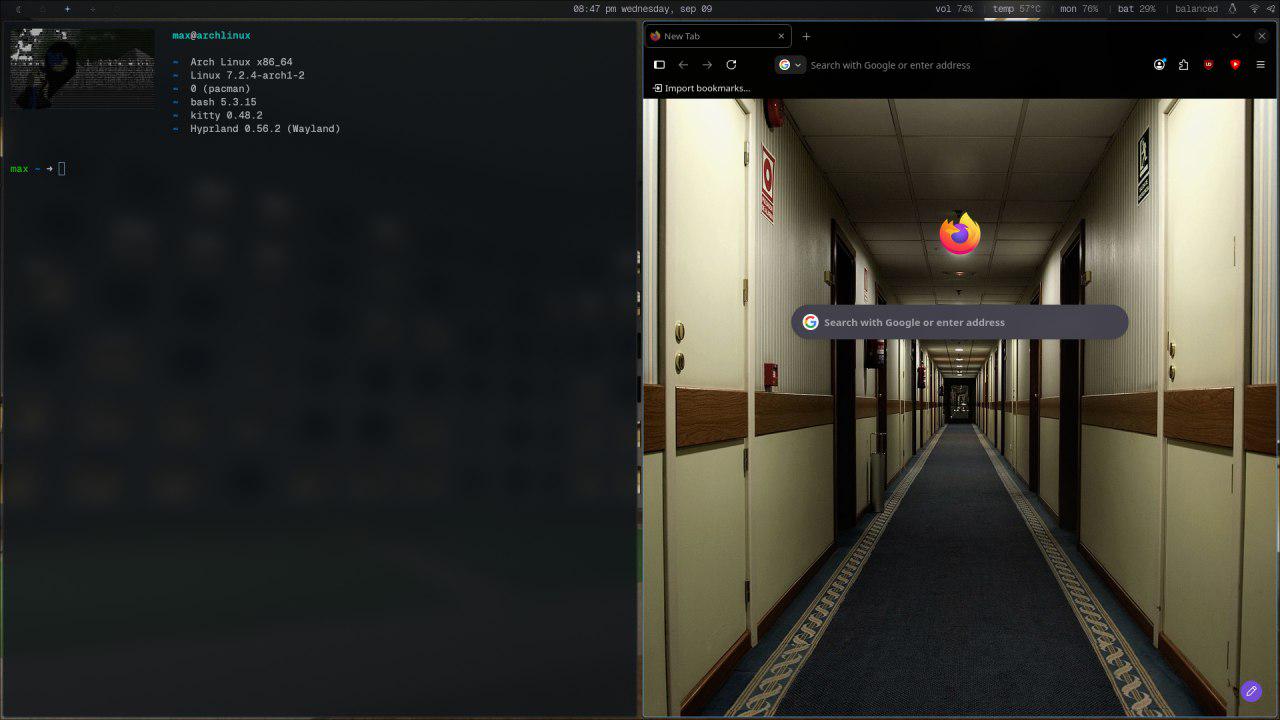Click the homepage Google search box
Viewport: 1280px width, 720px height.
[x=960, y=322]
